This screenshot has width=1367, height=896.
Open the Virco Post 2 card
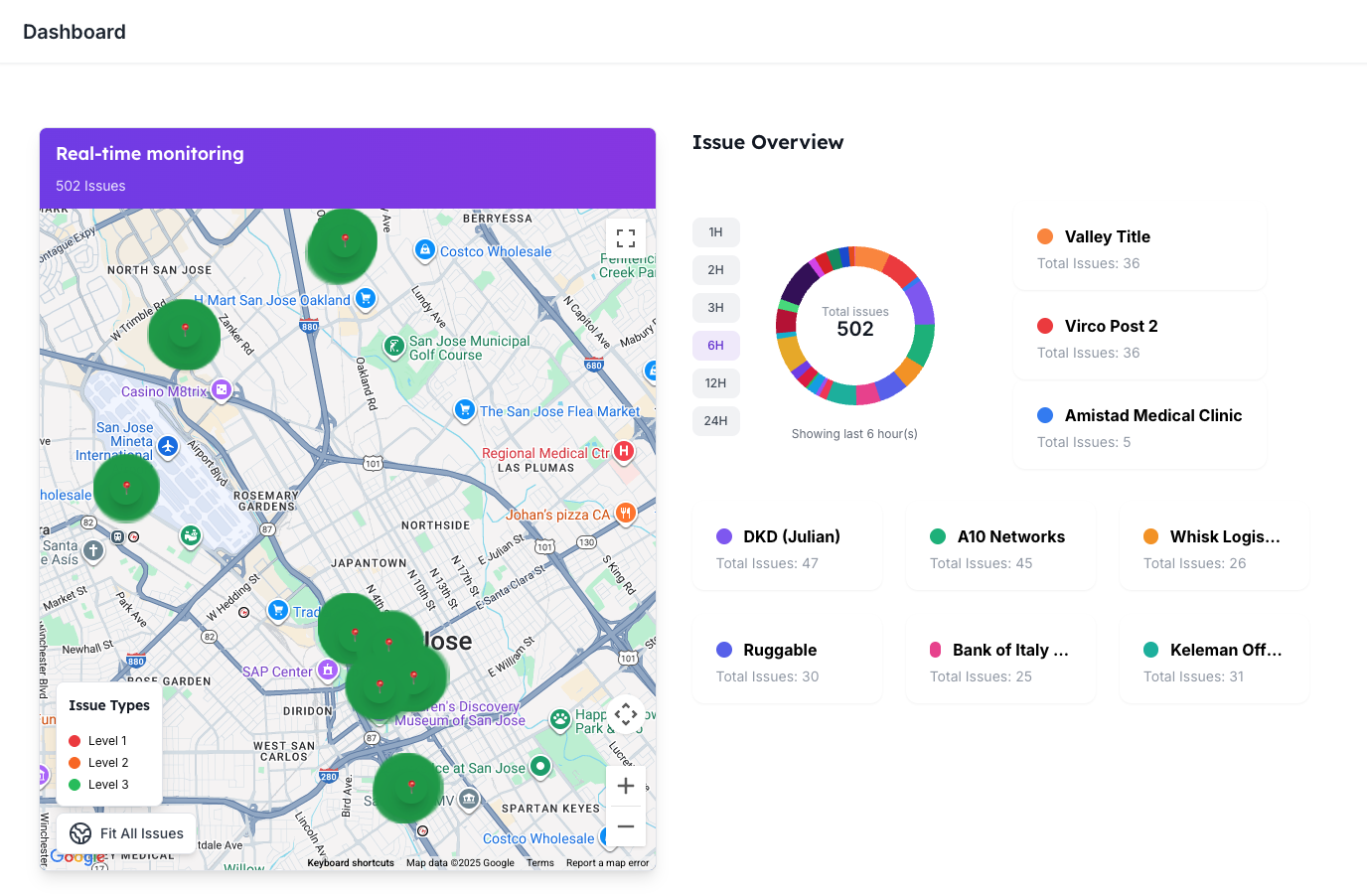click(1139, 339)
